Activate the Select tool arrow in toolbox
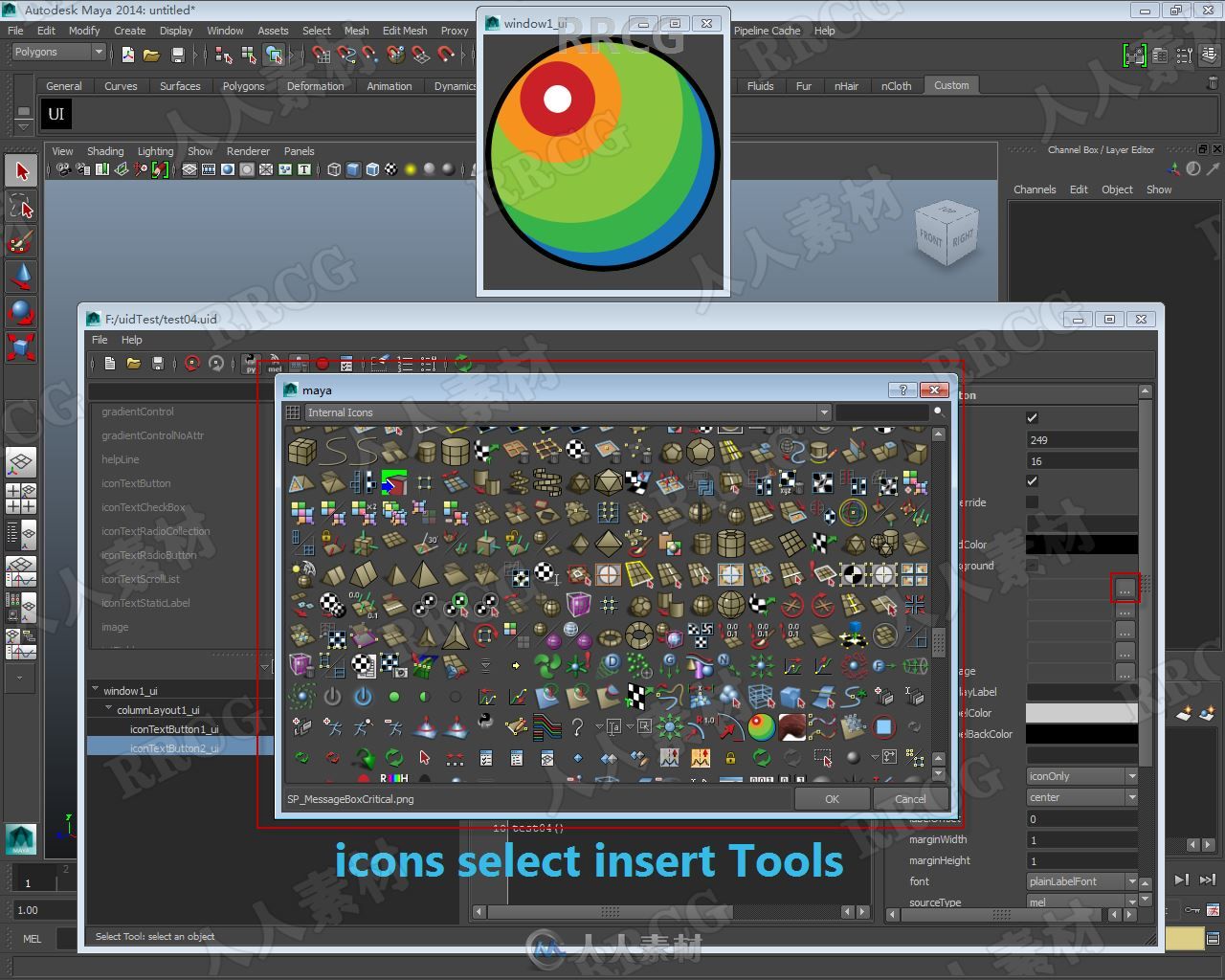1225x980 pixels. tap(21, 170)
